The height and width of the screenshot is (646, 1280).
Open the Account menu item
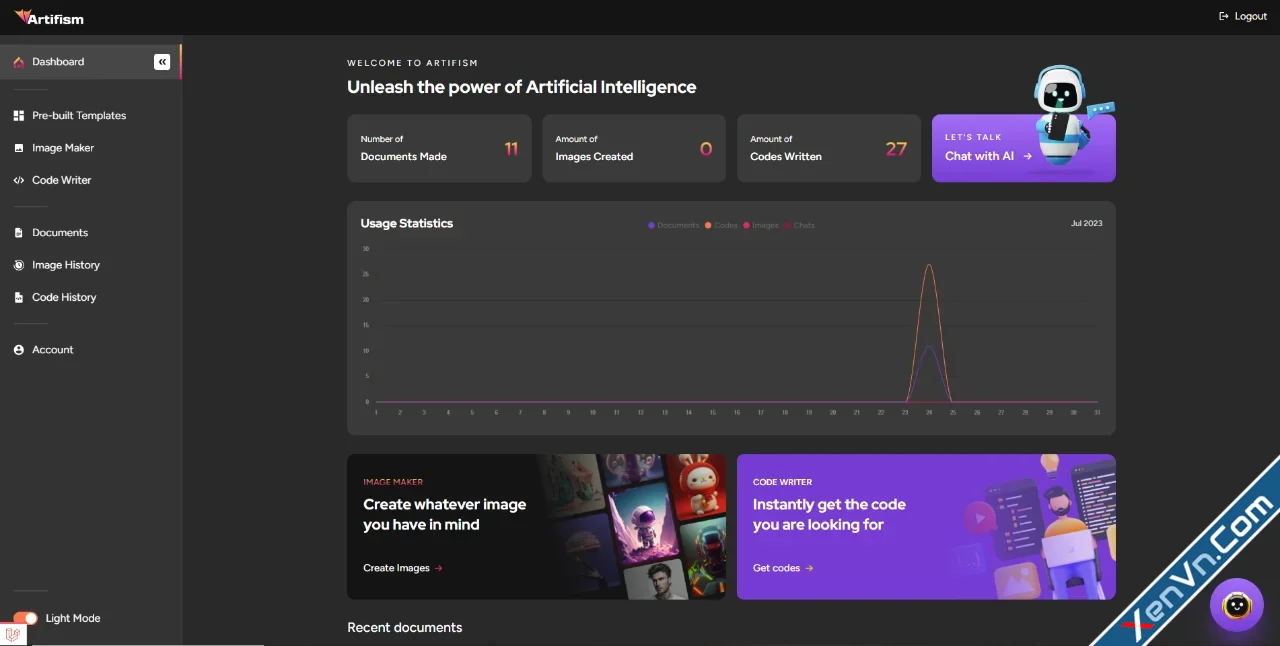coord(52,349)
